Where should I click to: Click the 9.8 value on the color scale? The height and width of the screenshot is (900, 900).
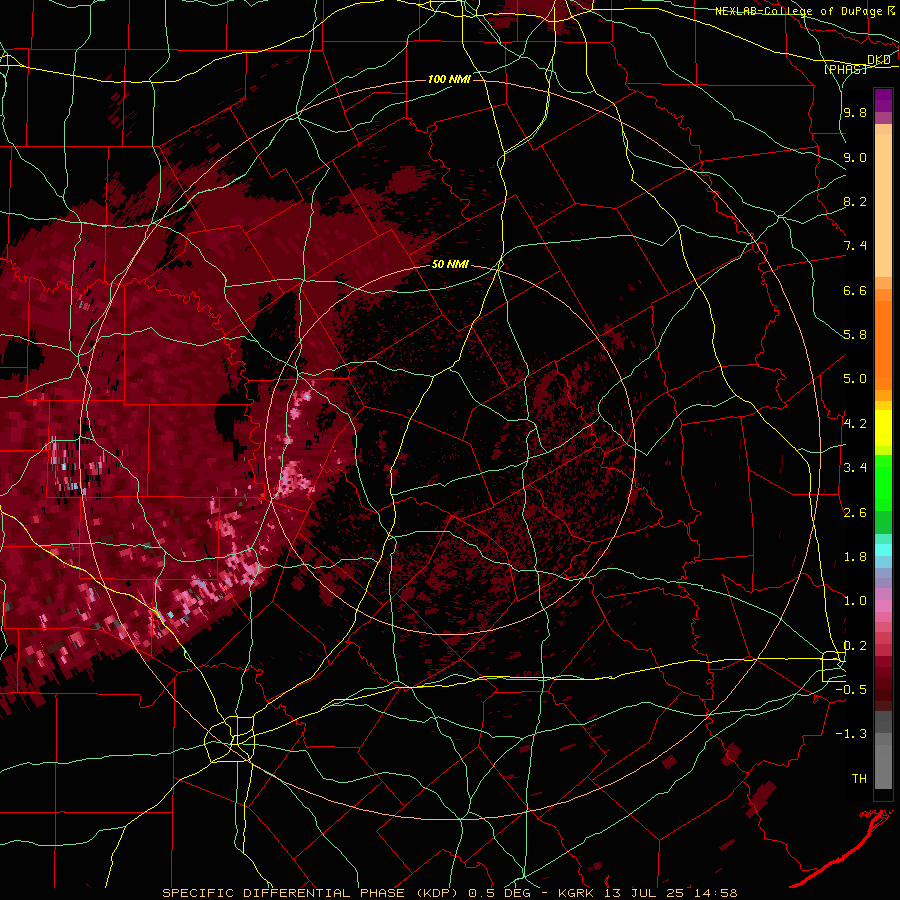pyautogui.click(x=855, y=112)
